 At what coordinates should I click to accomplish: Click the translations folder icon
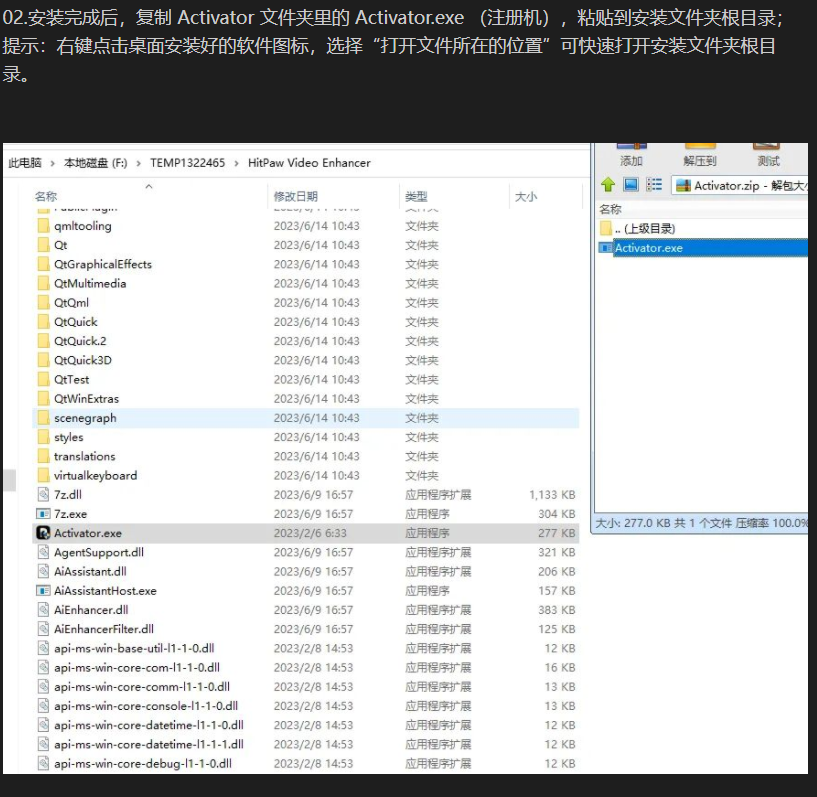[43, 456]
